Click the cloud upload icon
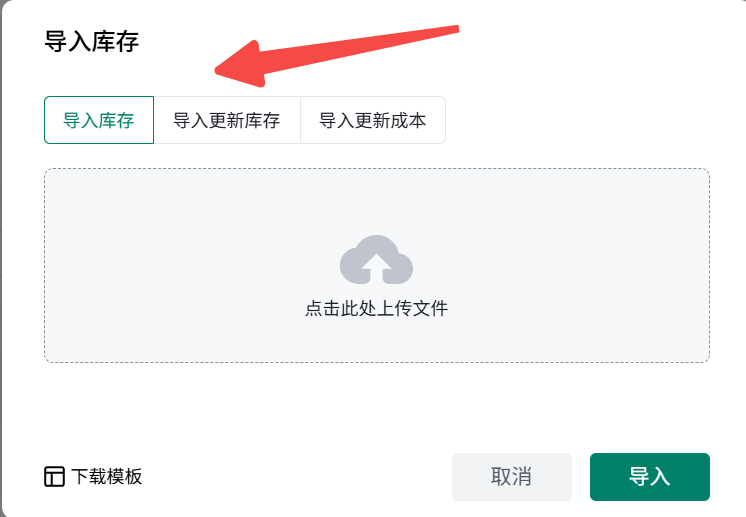 click(376, 259)
